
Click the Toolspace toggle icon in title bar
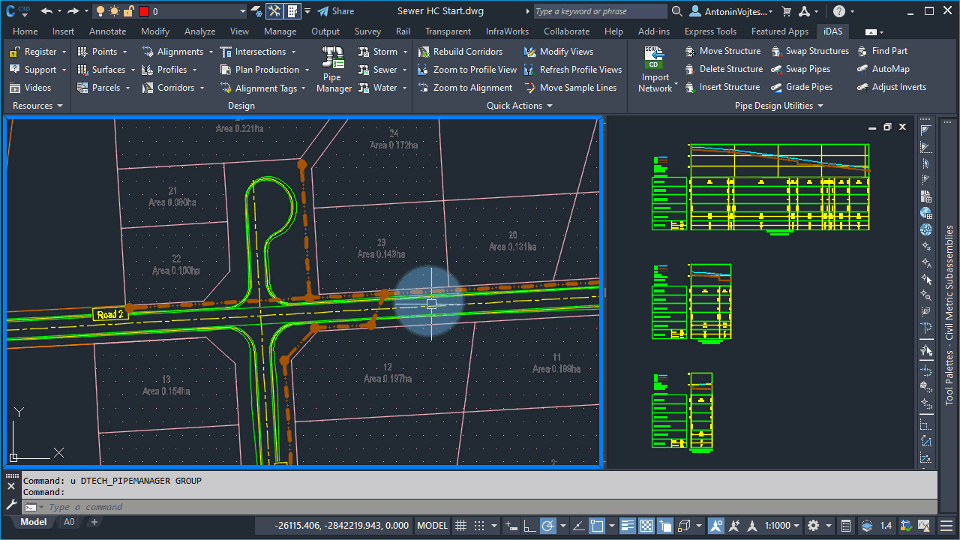[x=274, y=11]
